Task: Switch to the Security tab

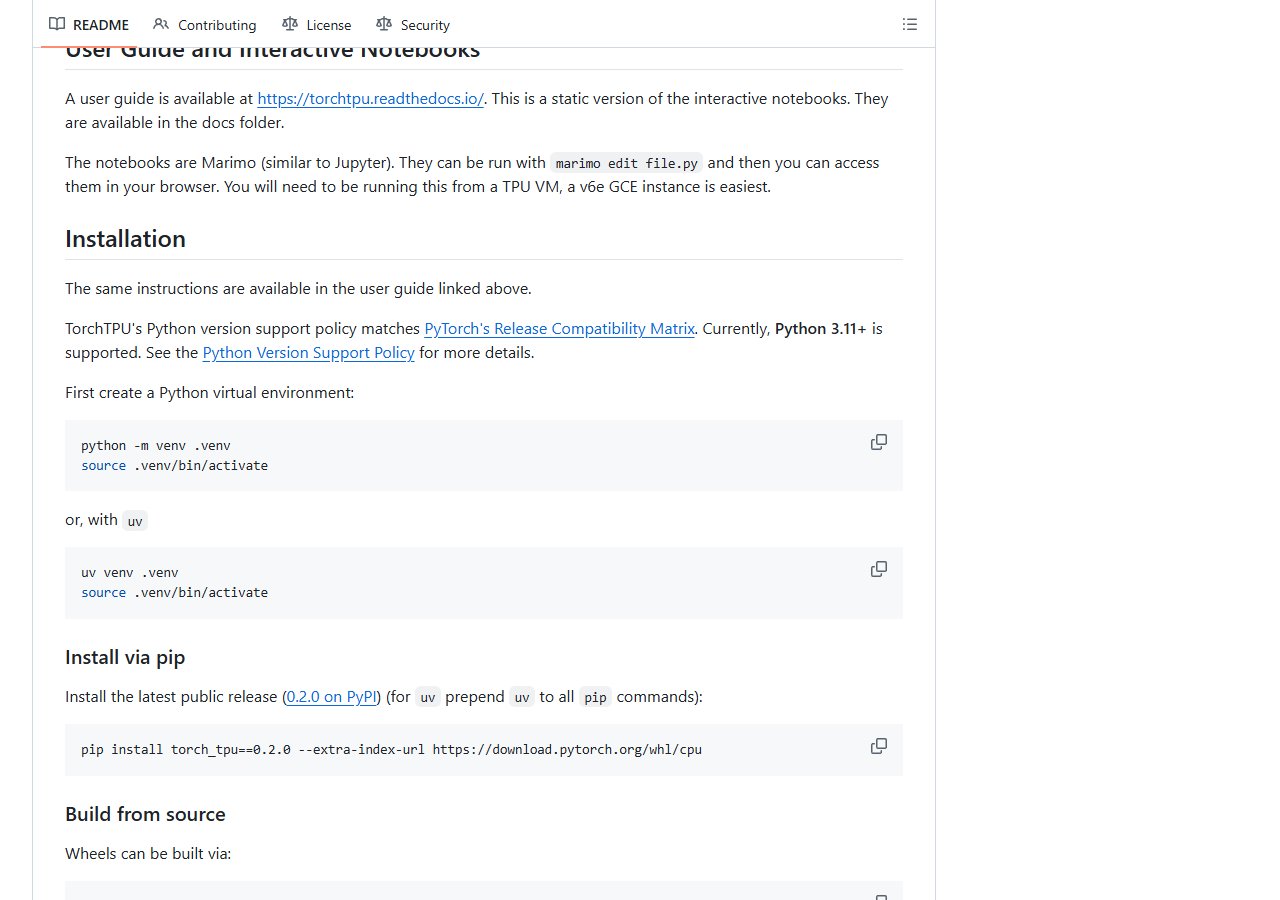Action: point(413,25)
